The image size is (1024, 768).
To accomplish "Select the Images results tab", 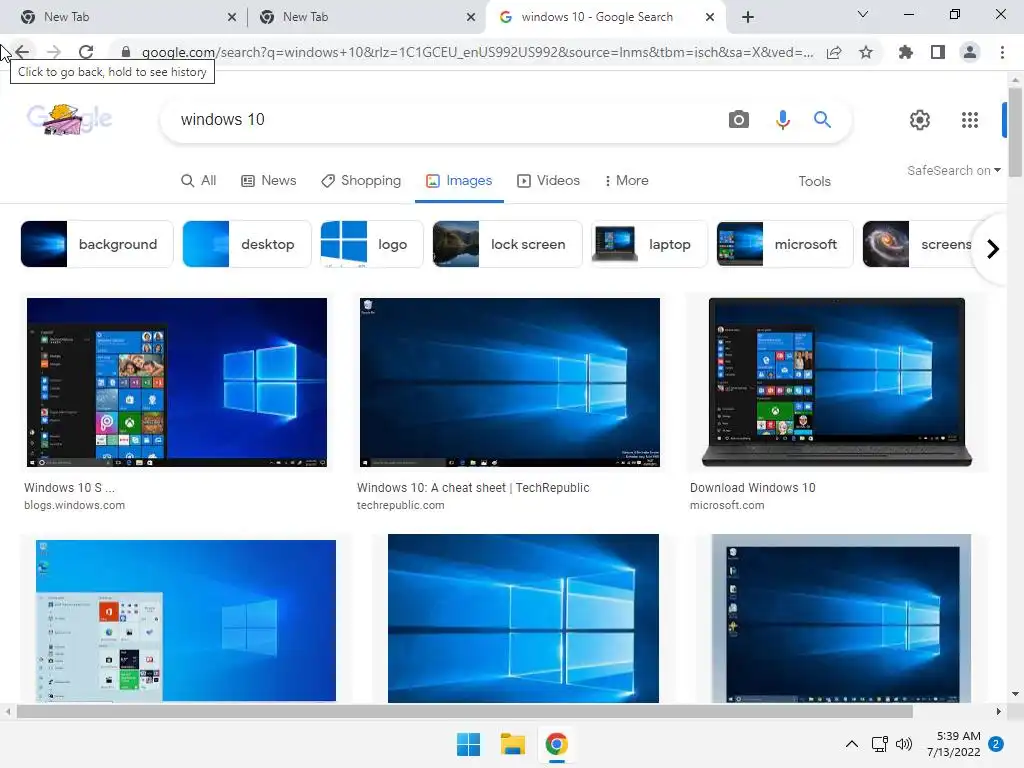I will [459, 180].
